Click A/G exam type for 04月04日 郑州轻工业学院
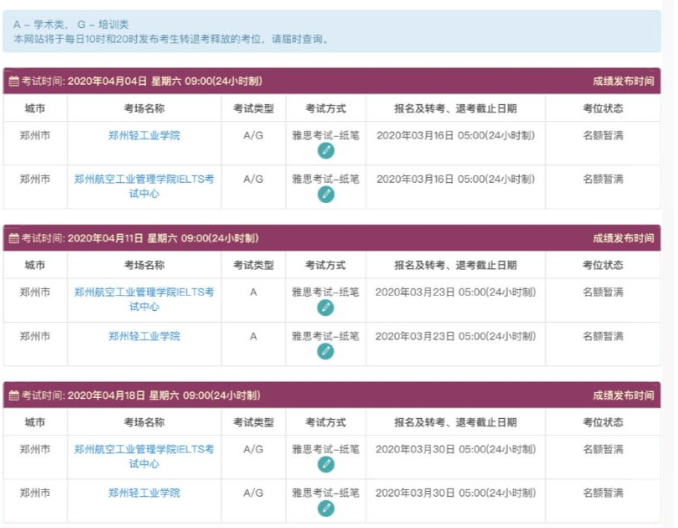678x528 pixels. coord(253,135)
